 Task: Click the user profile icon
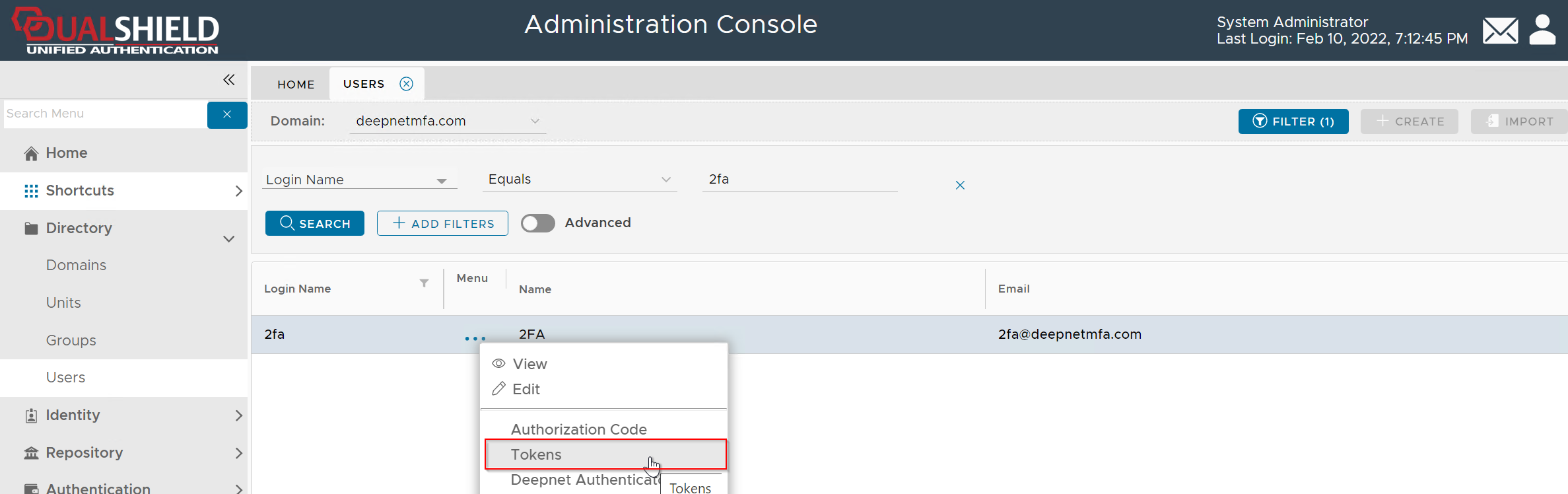(x=1542, y=30)
